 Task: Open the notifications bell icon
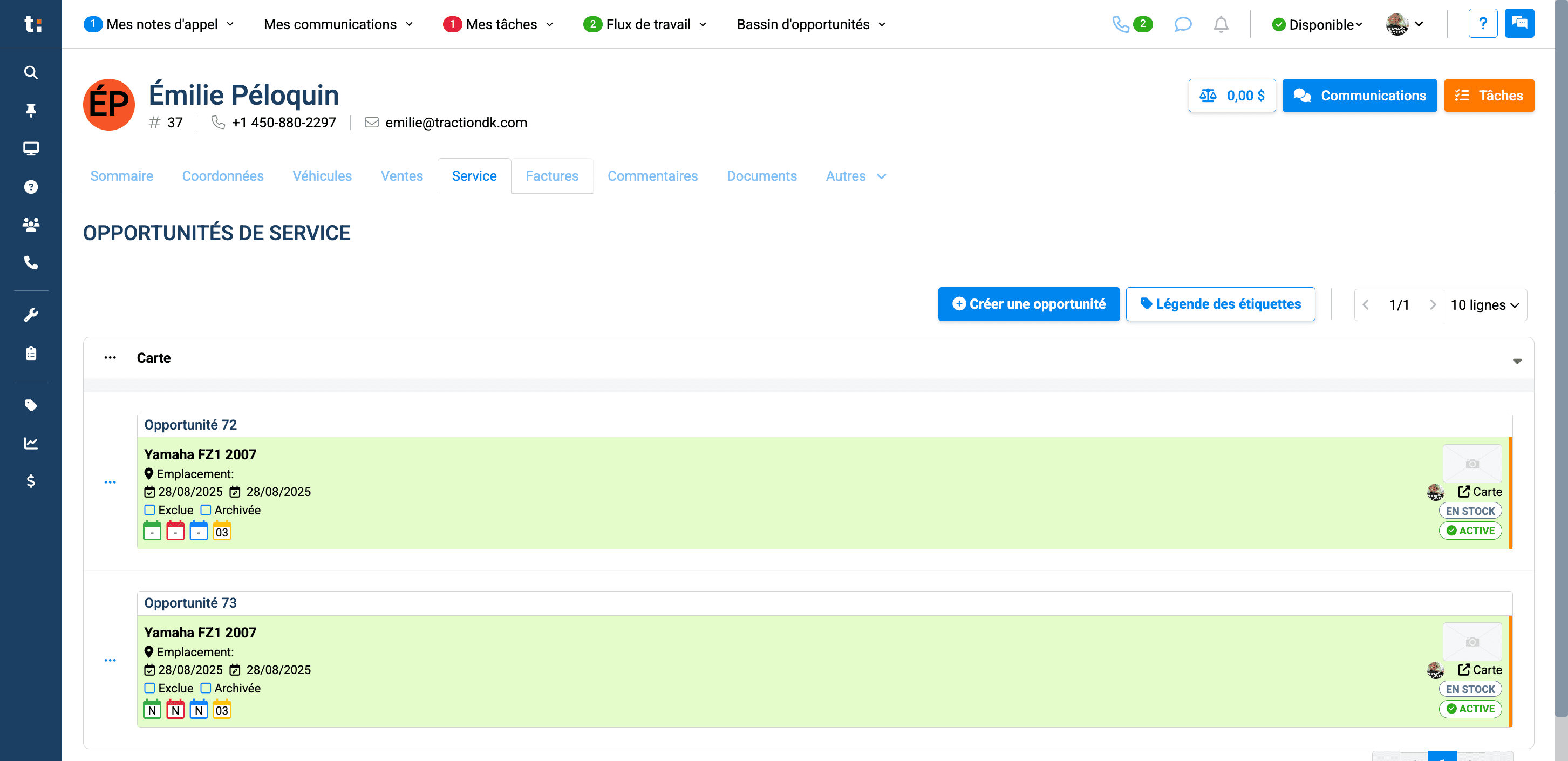(1221, 24)
